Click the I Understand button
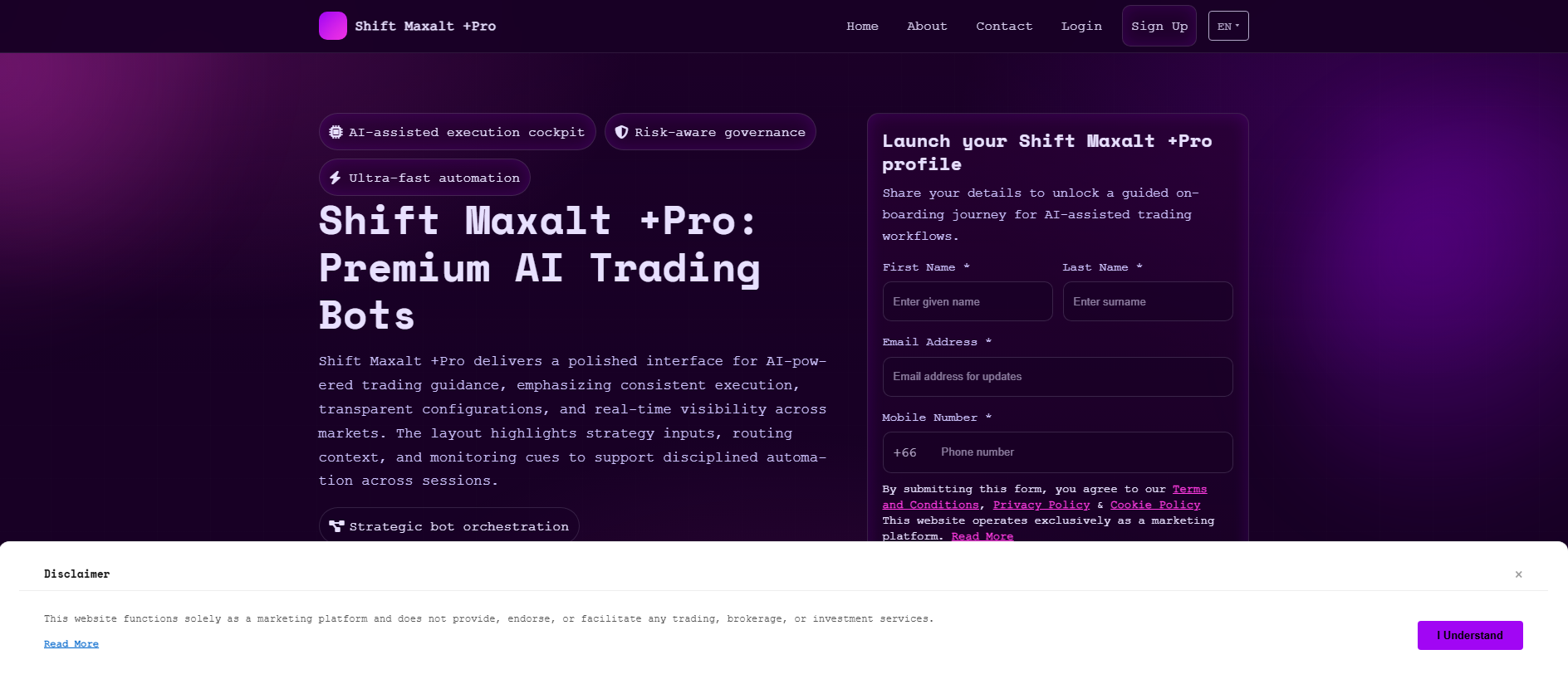 [1470, 635]
